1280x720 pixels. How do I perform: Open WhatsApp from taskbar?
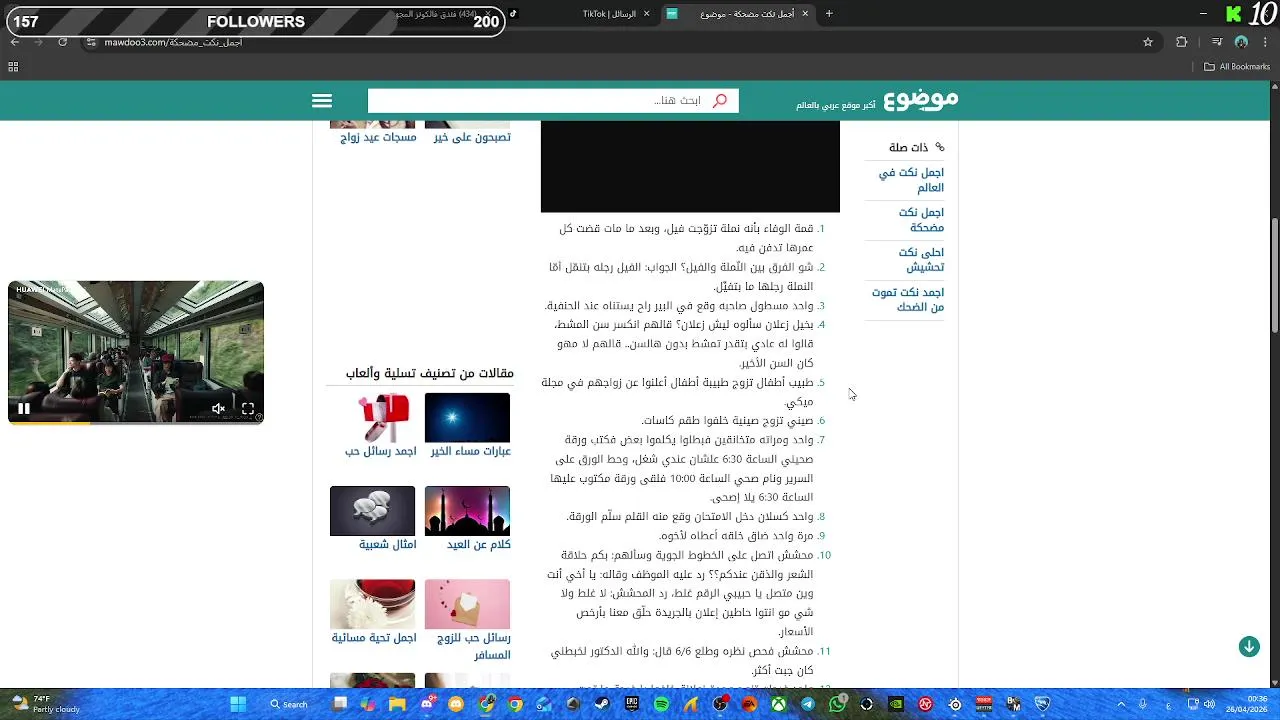(837, 704)
